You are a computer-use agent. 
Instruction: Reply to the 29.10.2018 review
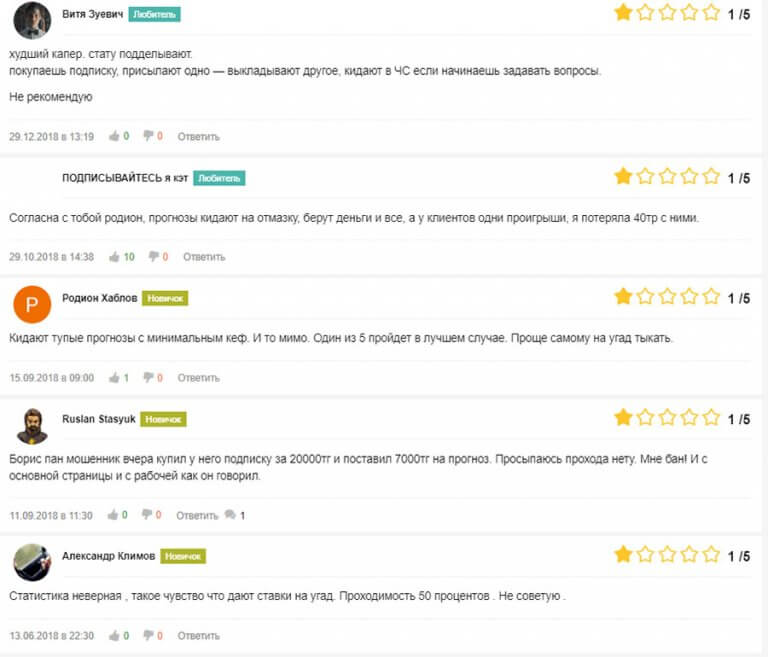[203, 257]
